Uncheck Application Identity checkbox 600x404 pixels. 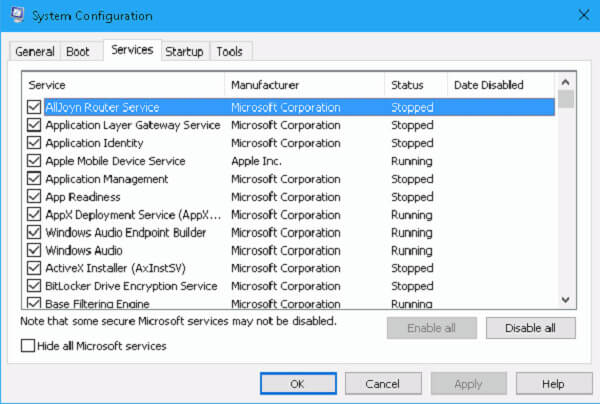coord(34,143)
